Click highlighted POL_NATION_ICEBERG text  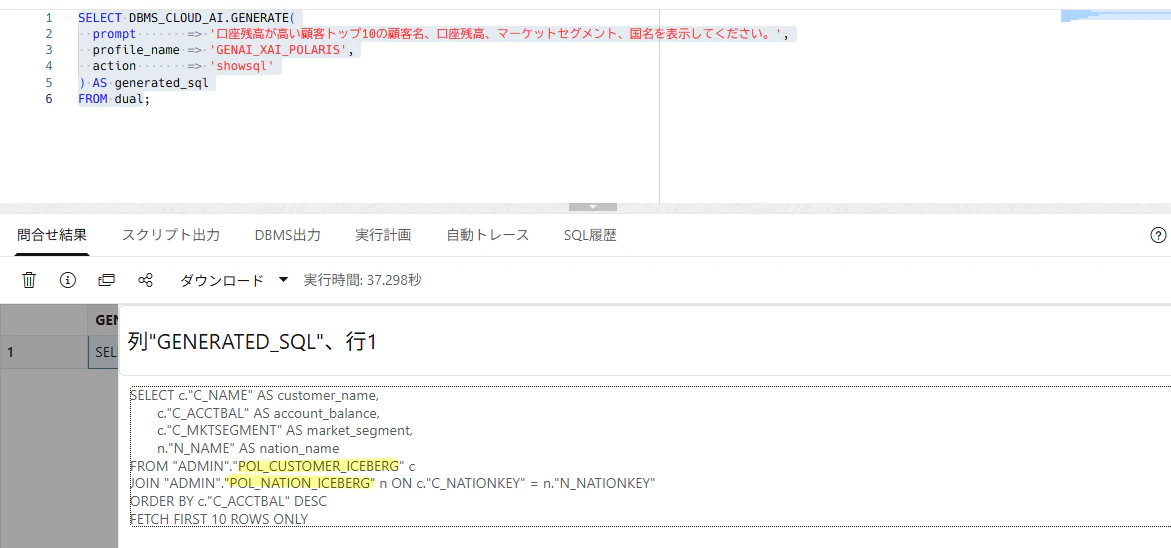click(299, 483)
